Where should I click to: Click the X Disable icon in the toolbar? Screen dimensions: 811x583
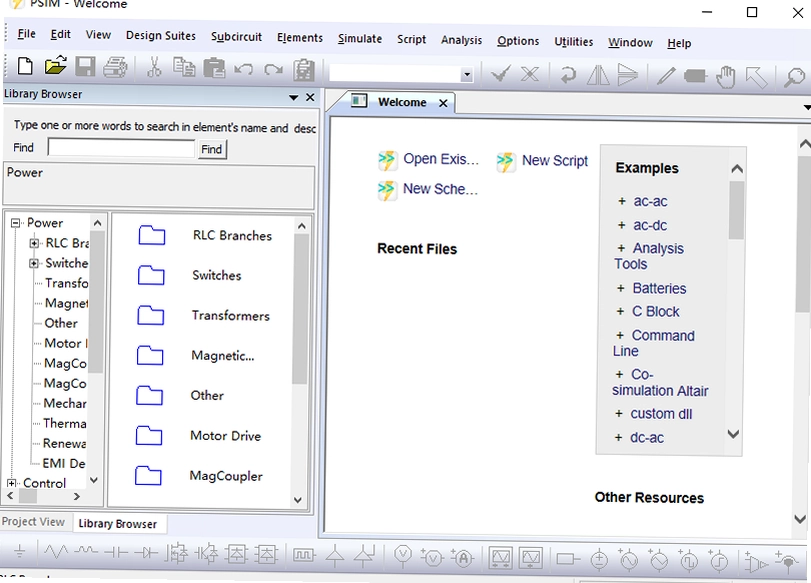[530, 74]
